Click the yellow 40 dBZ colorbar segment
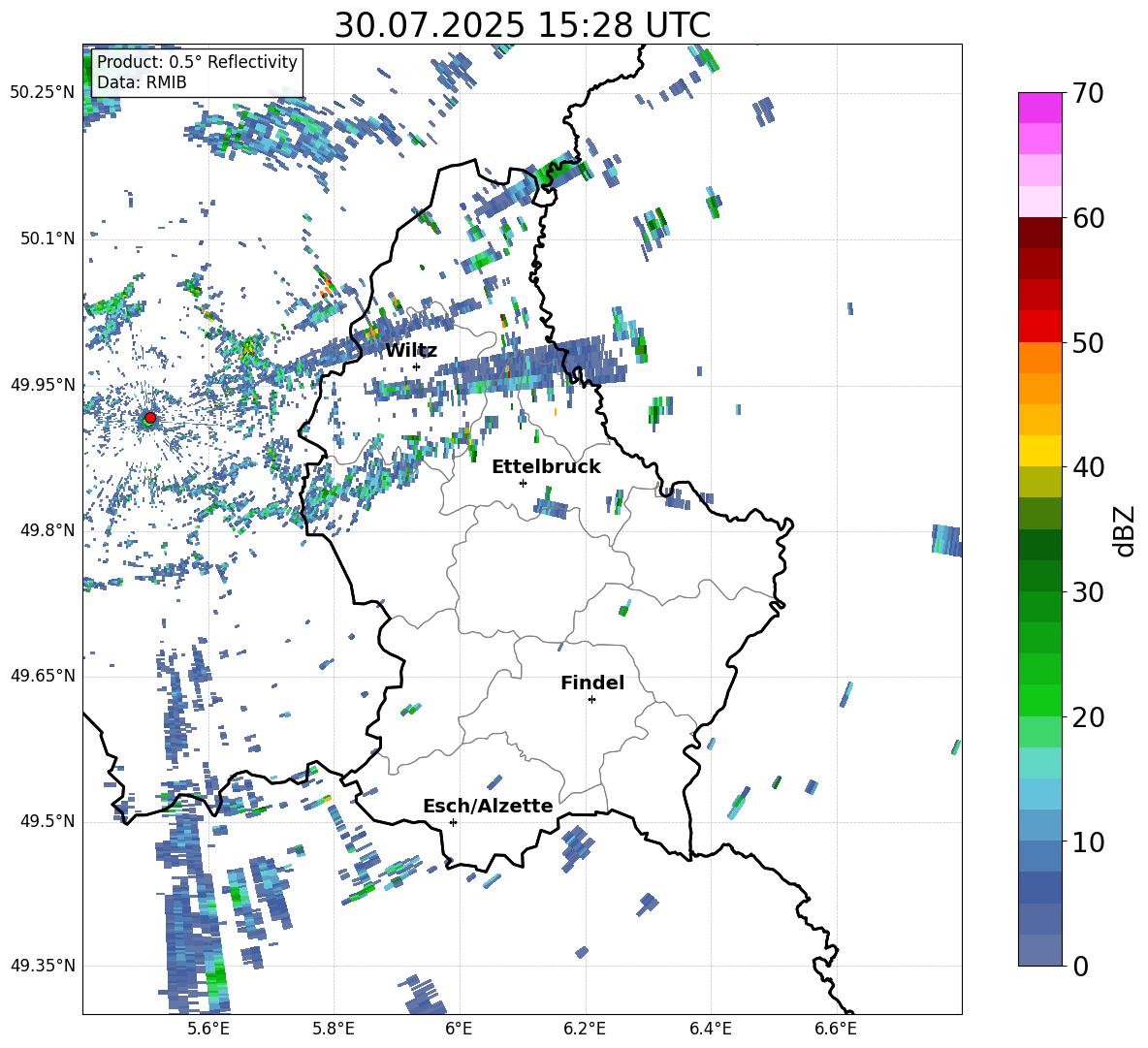1148x1048 pixels. pos(1039,451)
